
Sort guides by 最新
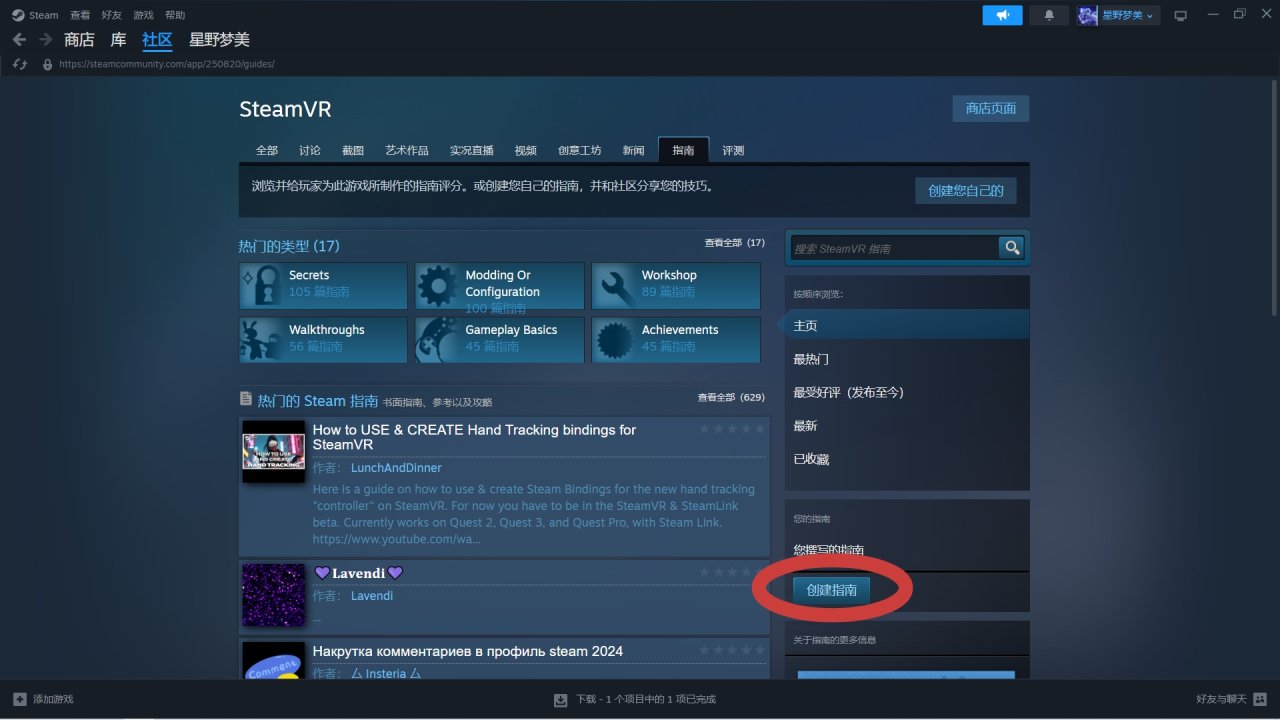click(805, 426)
